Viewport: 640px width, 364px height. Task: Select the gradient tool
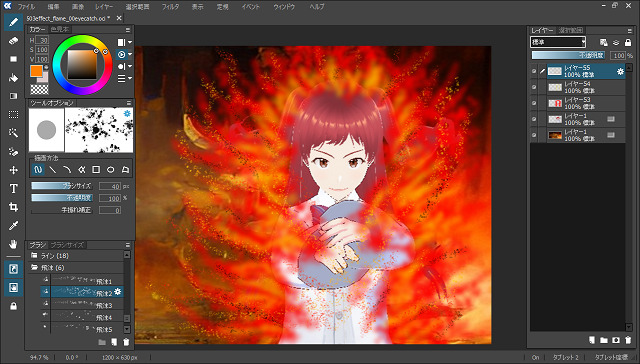click(13, 96)
